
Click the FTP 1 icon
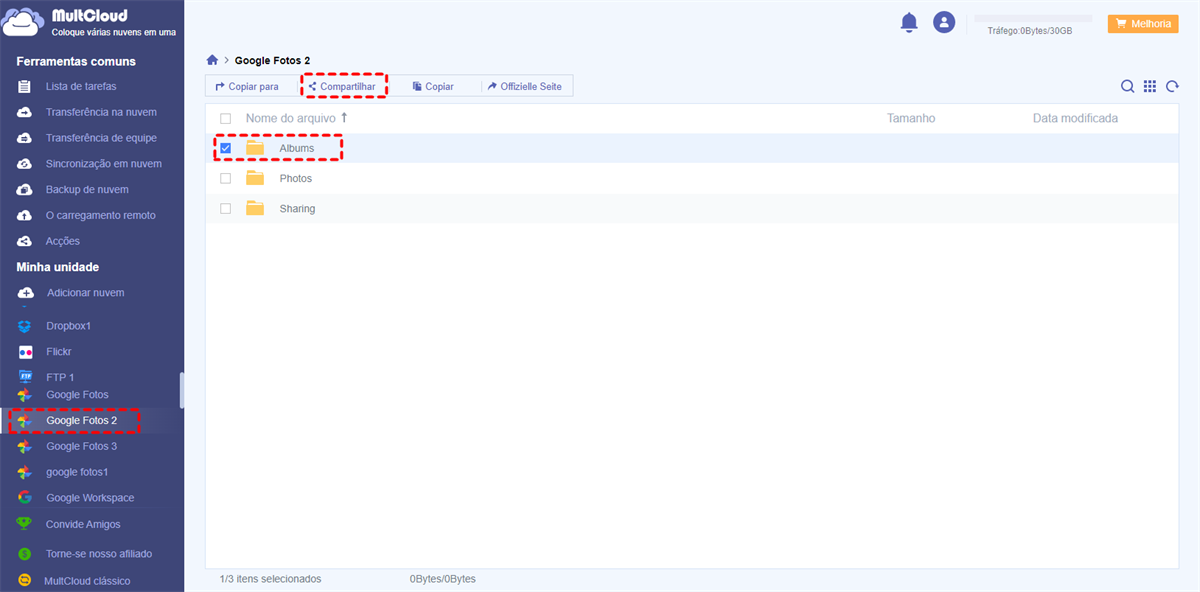(25, 377)
